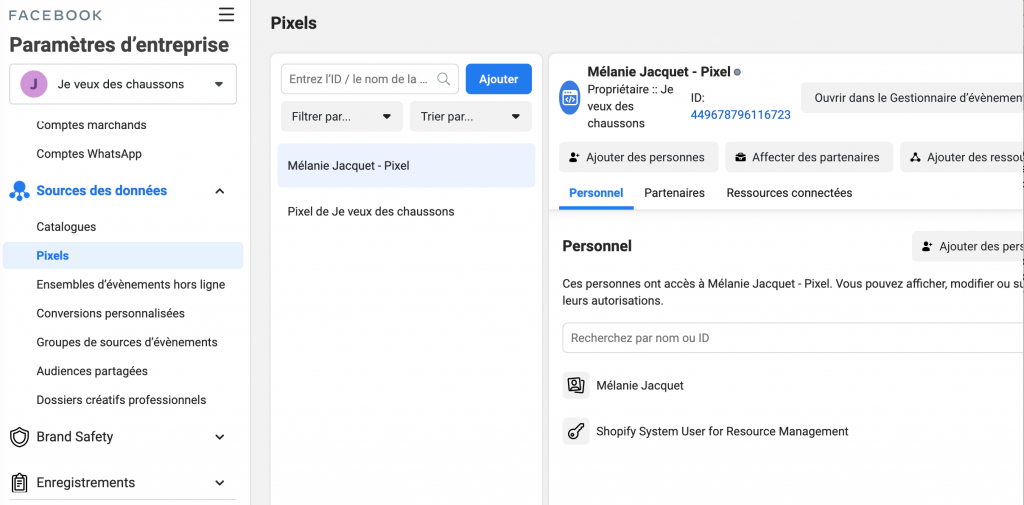
Task: Select Shopify System User for Resource Management
Action: pyautogui.click(x=722, y=431)
